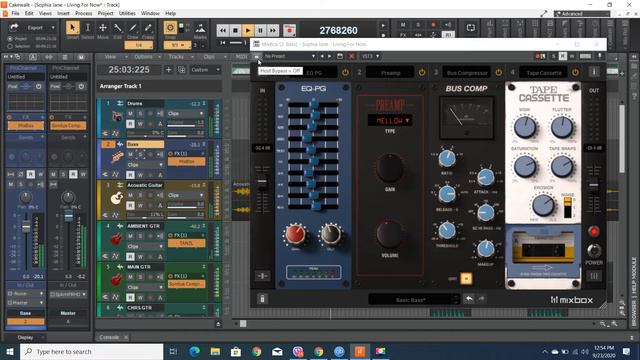Open the Marks module icon
The image size is (640, 360).
point(200,28)
